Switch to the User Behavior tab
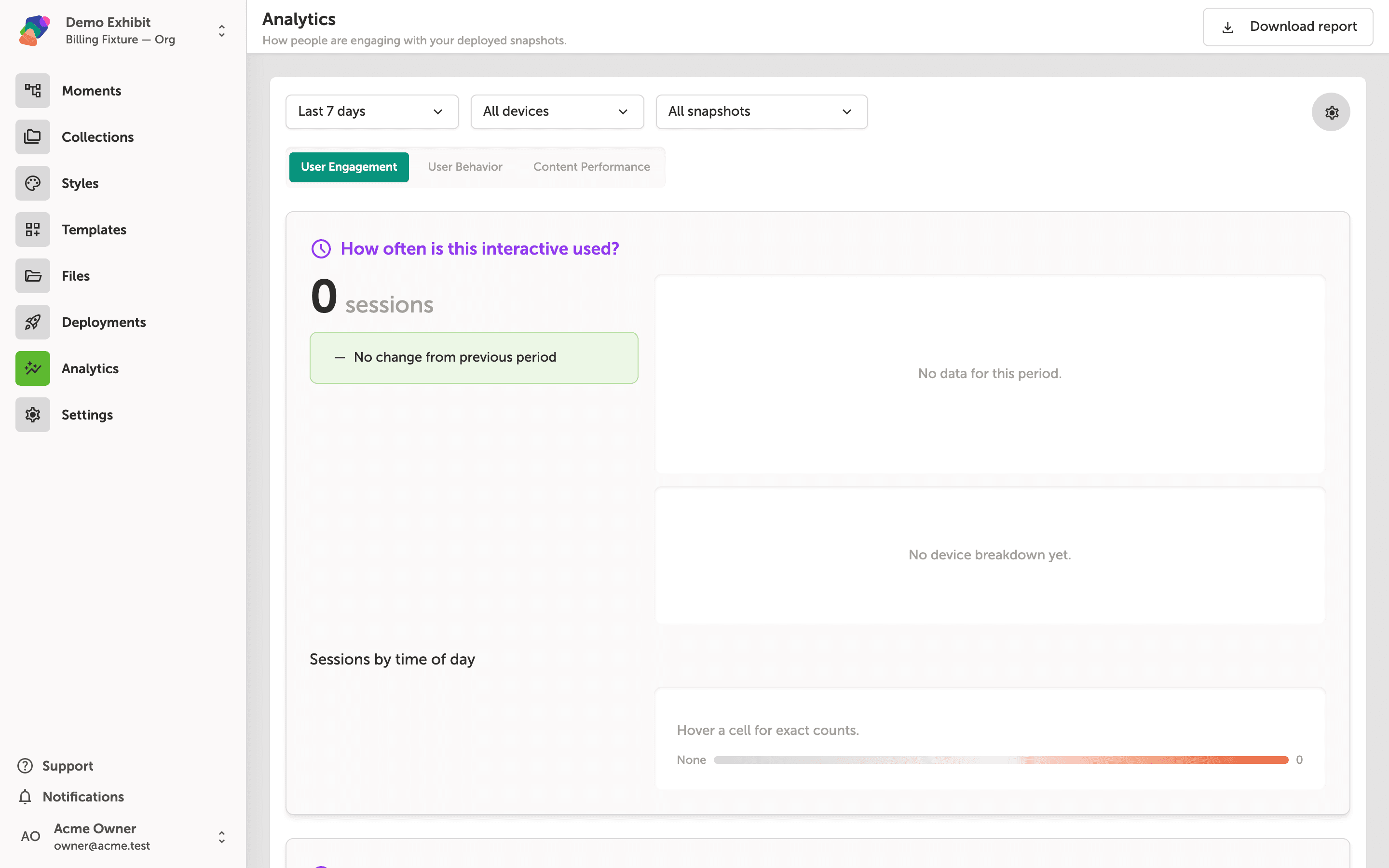1389x868 pixels. [465, 167]
